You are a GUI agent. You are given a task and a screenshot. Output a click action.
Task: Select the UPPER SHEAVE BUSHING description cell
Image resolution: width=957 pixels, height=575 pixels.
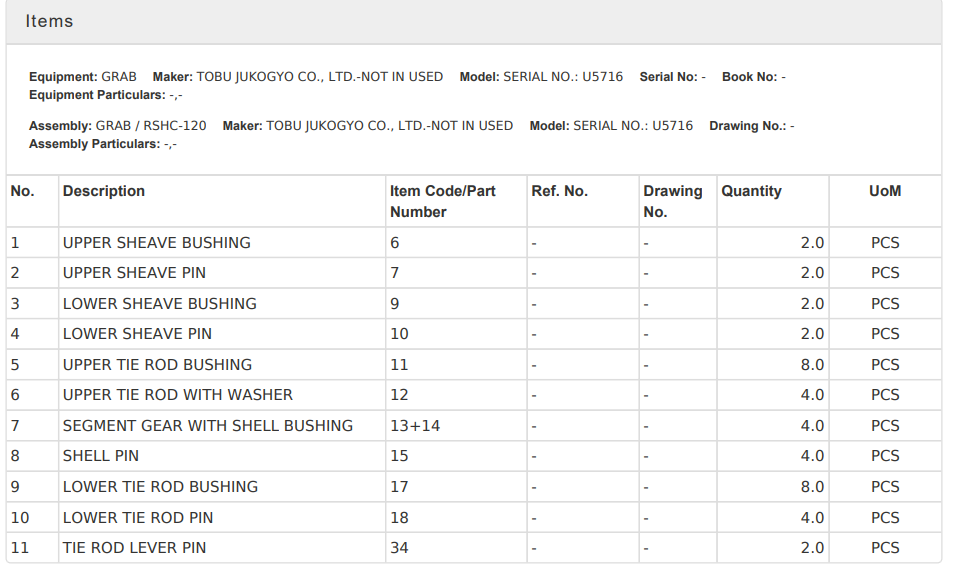[x=156, y=243]
